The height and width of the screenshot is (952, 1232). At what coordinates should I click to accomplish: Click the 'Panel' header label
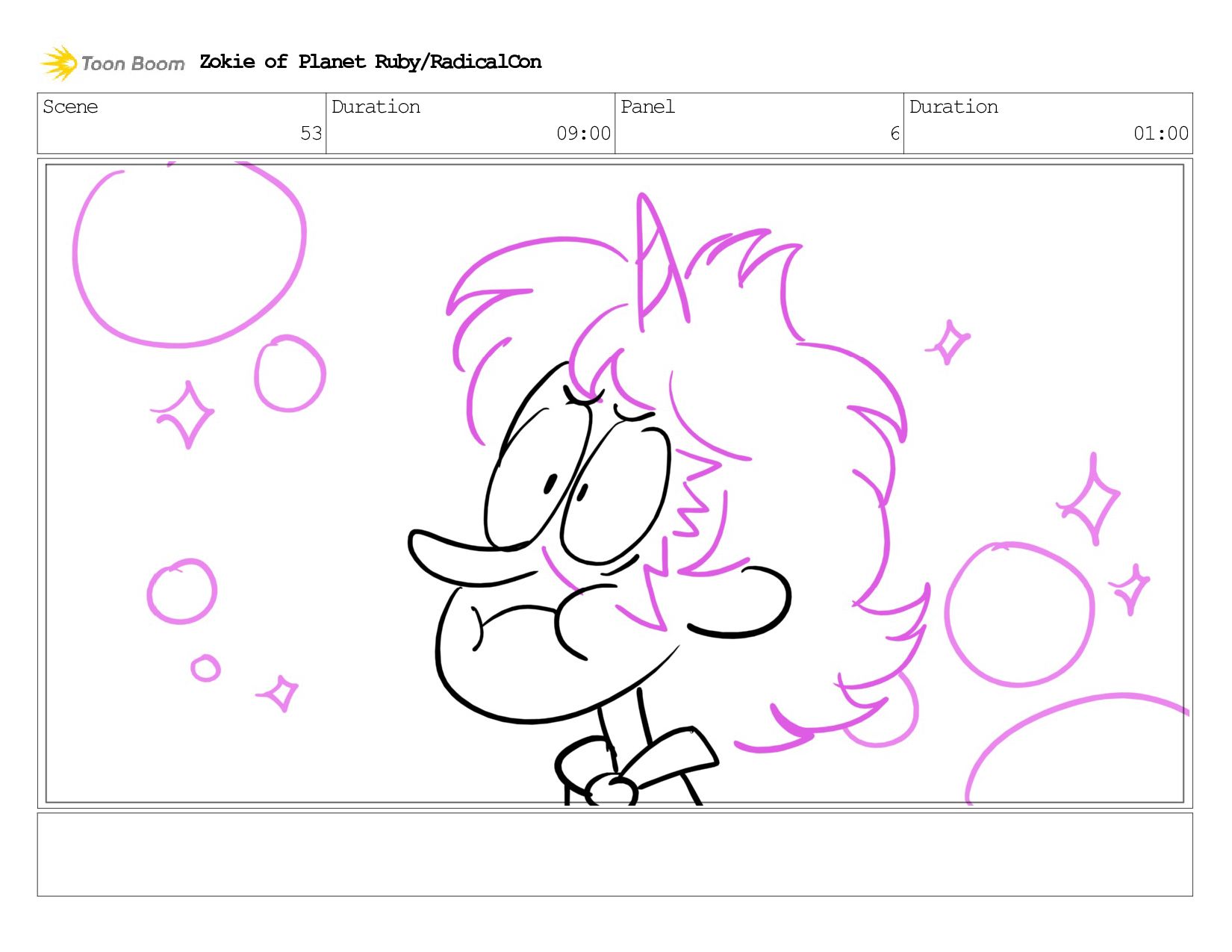647,107
